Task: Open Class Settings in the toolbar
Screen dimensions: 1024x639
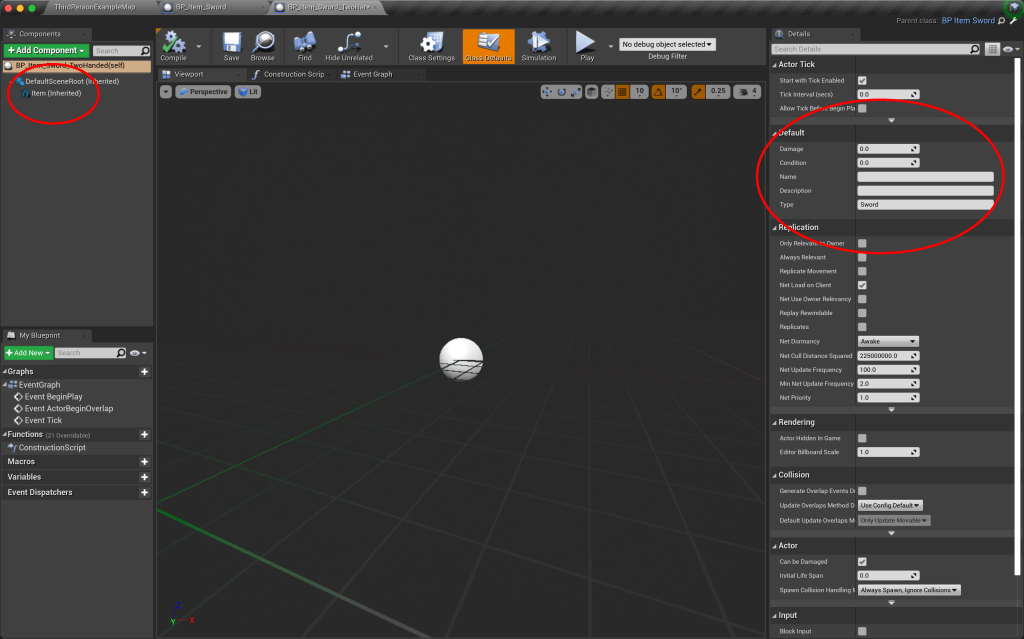Action: [431, 42]
